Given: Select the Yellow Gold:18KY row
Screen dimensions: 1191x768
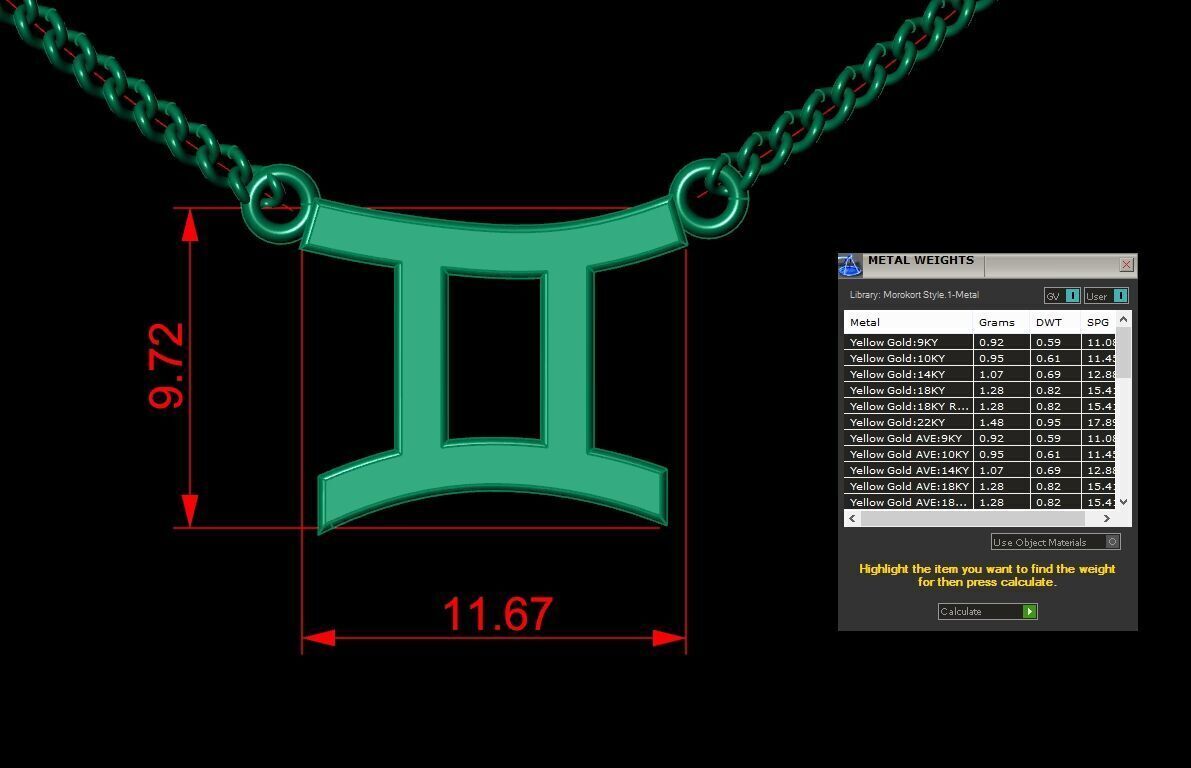Looking at the screenshot, I should (x=980, y=390).
